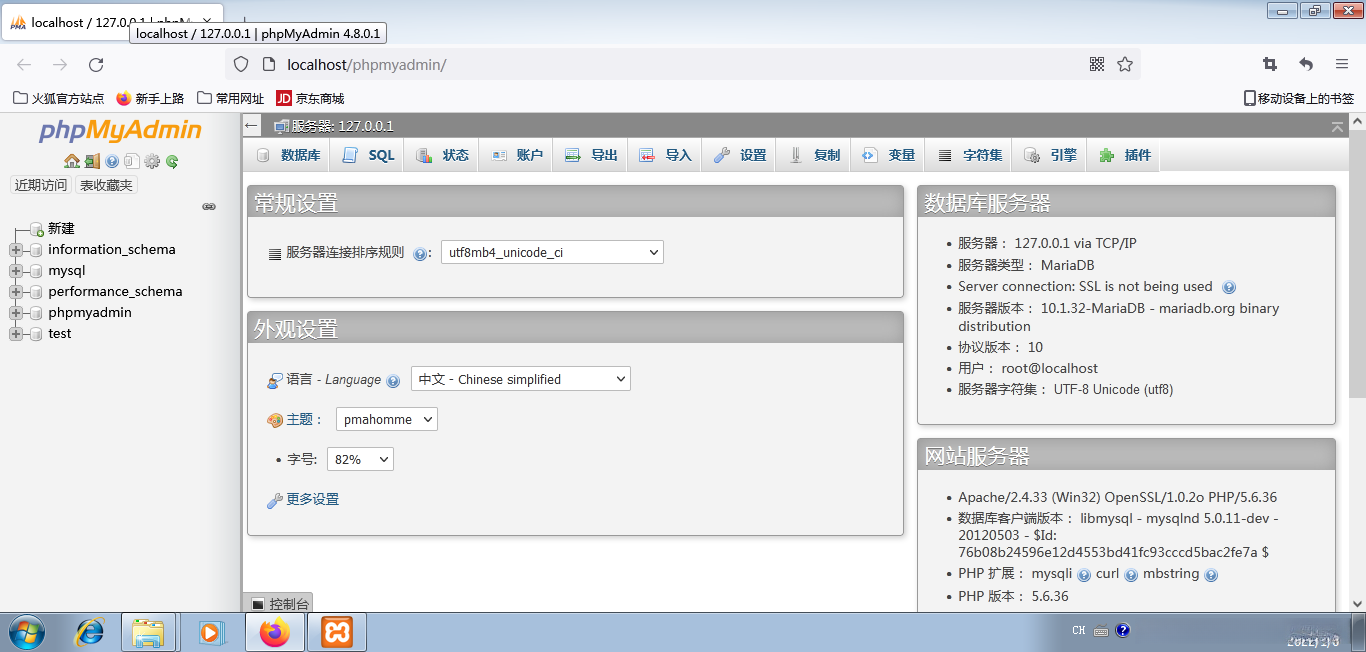Switch to the 账户 tab
The image size is (1366, 652).
(516, 155)
